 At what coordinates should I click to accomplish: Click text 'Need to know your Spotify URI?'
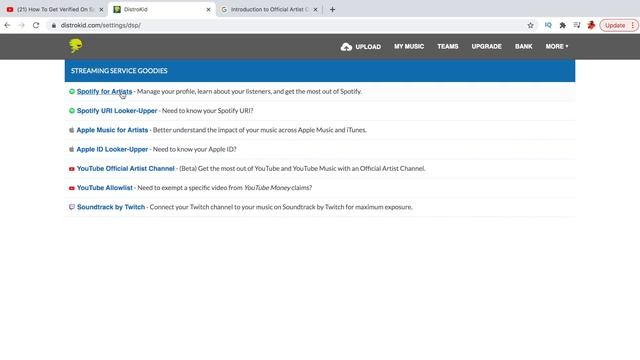click(208, 111)
